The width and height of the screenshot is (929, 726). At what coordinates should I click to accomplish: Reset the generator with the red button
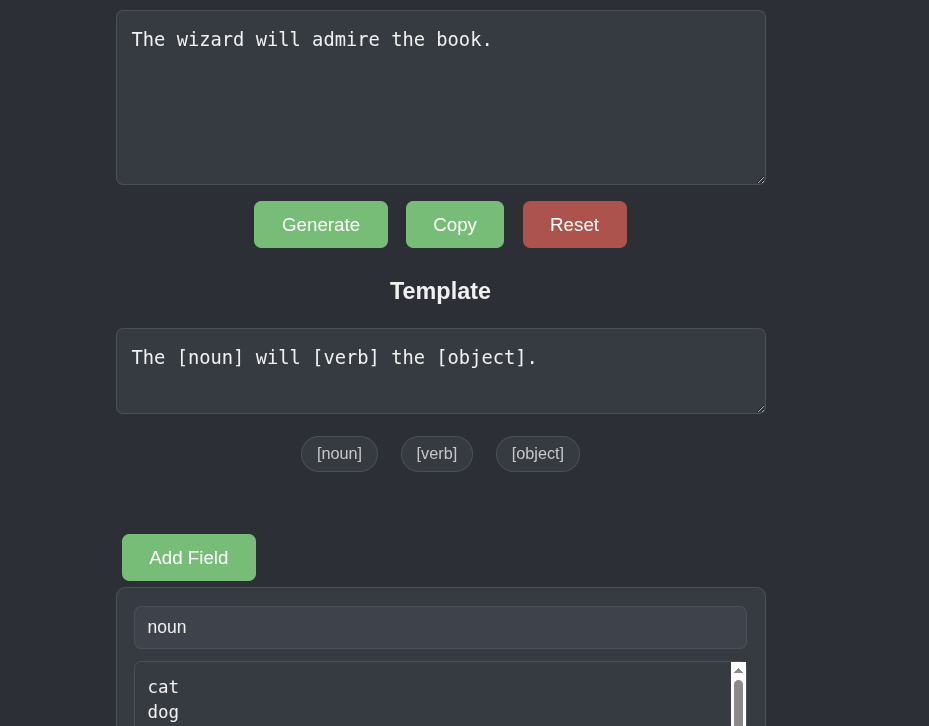pos(574,225)
